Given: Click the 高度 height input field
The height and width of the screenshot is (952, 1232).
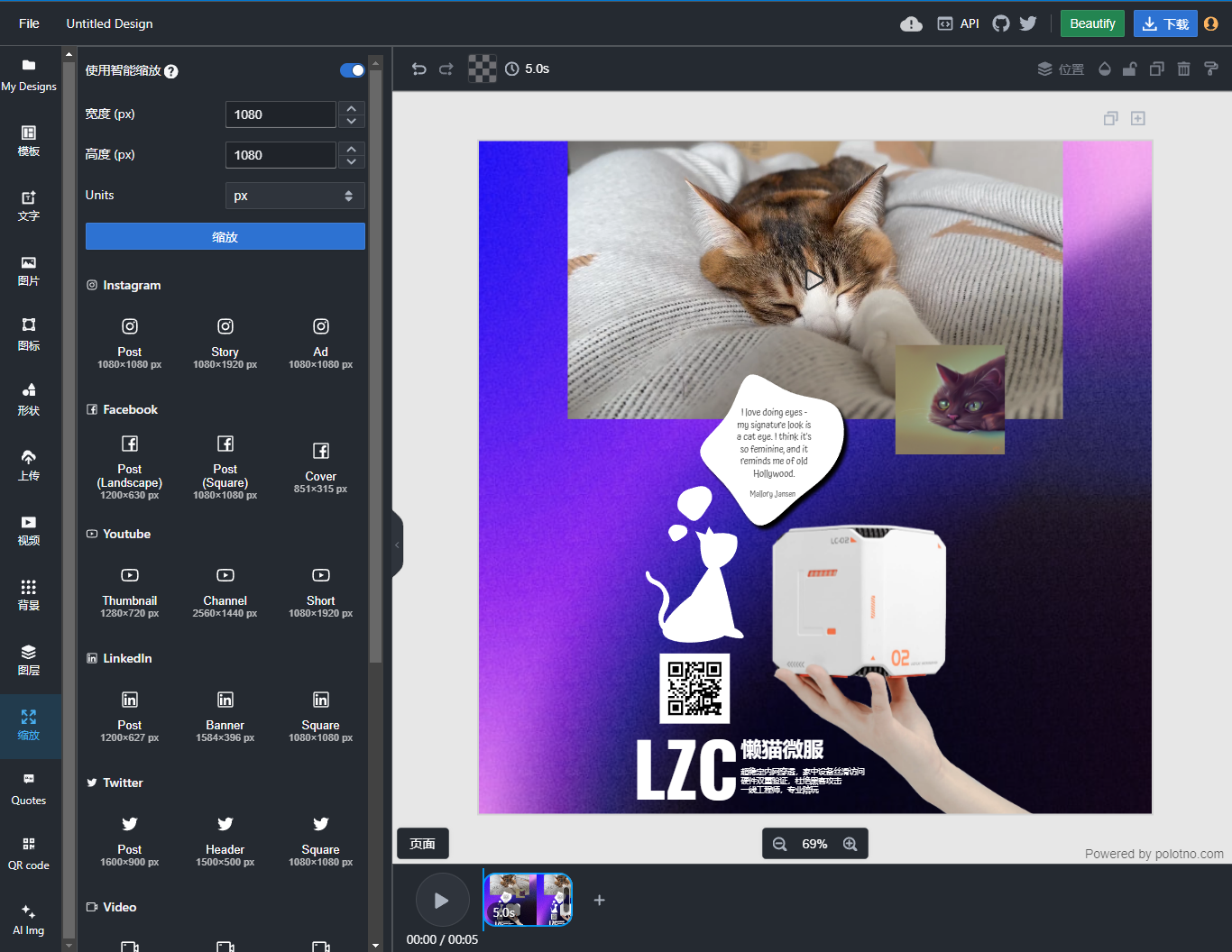Looking at the screenshot, I should pyautogui.click(x=280, y=155).
